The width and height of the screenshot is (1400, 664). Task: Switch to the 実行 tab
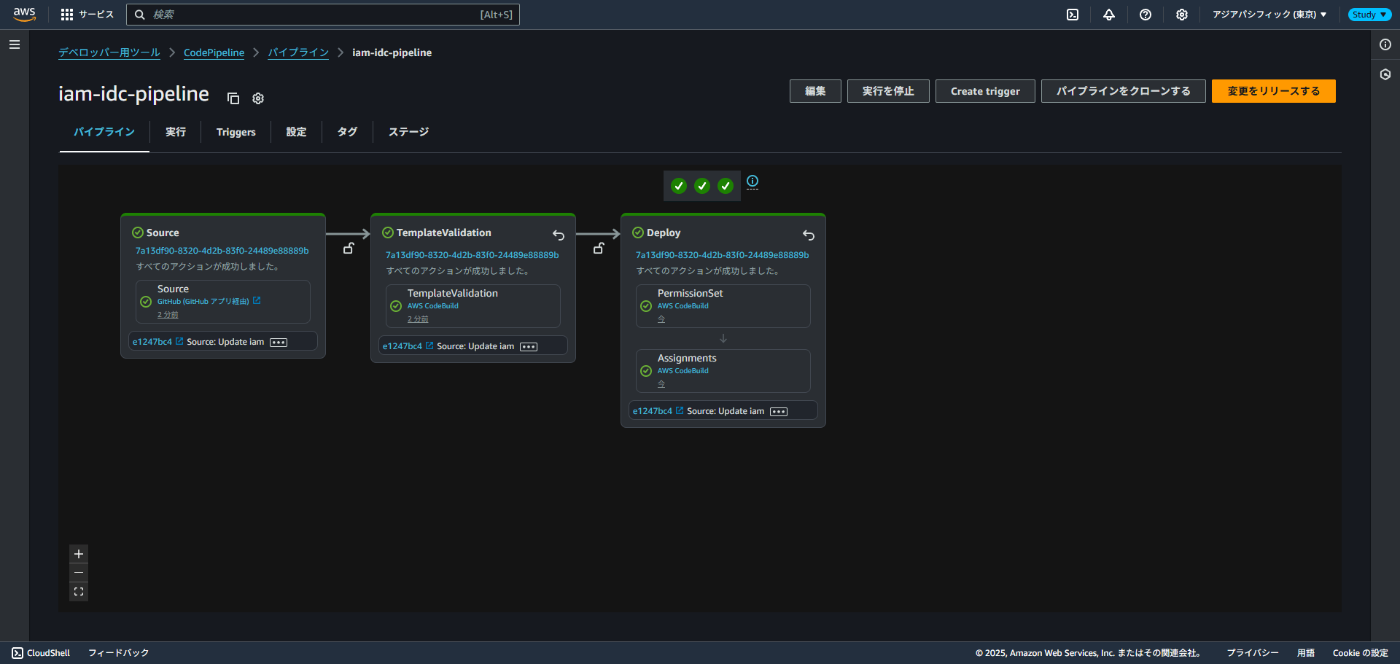(175, 132)
